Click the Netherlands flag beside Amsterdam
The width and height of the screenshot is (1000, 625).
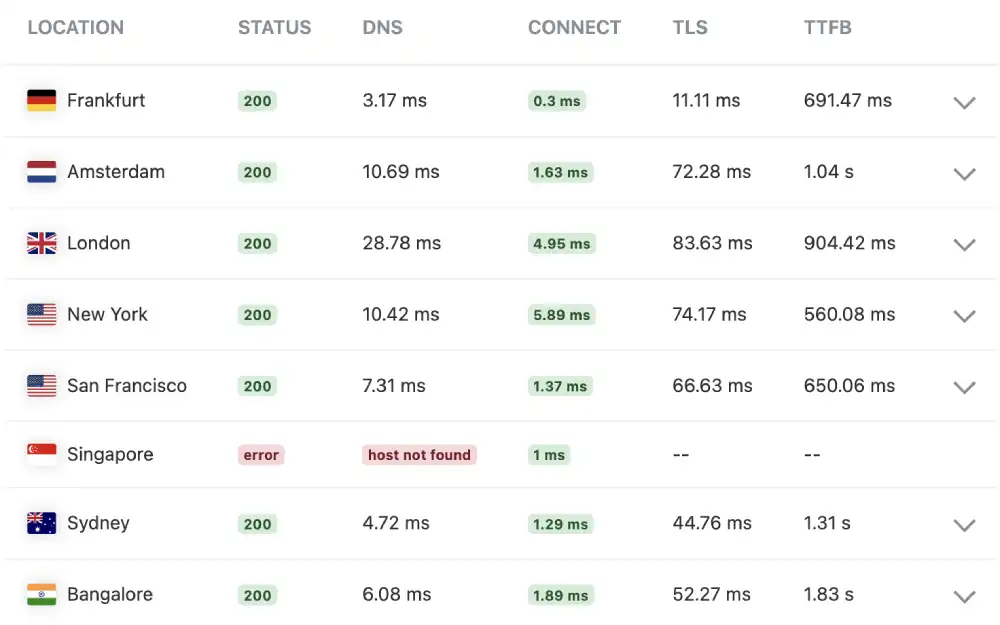[40, 171]
